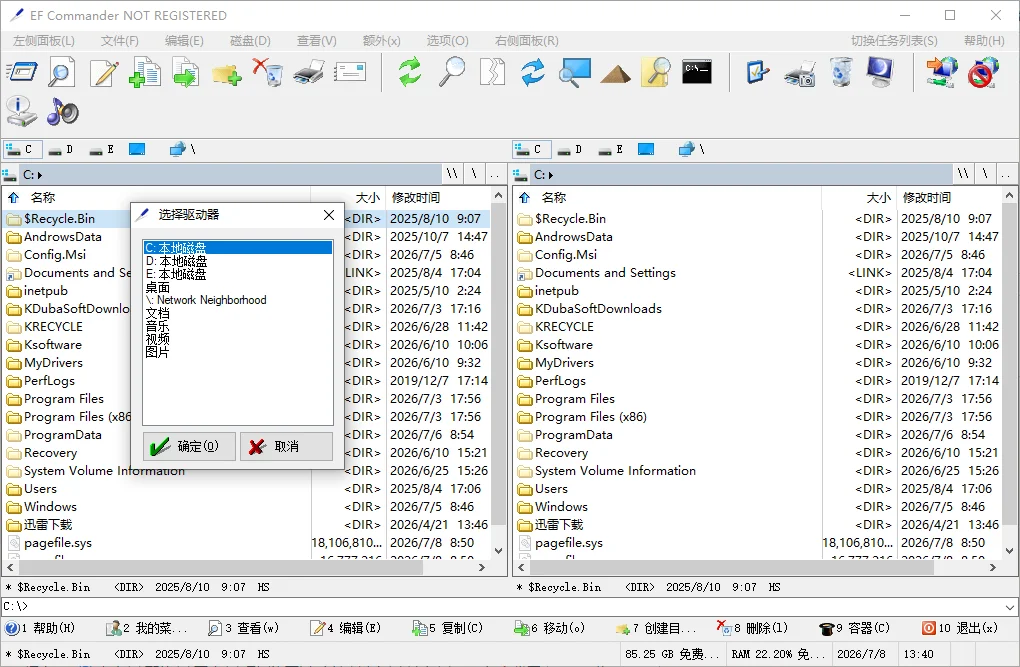
Task: Expand the command line history dropdown
Action: click(x=1010, y=607)
